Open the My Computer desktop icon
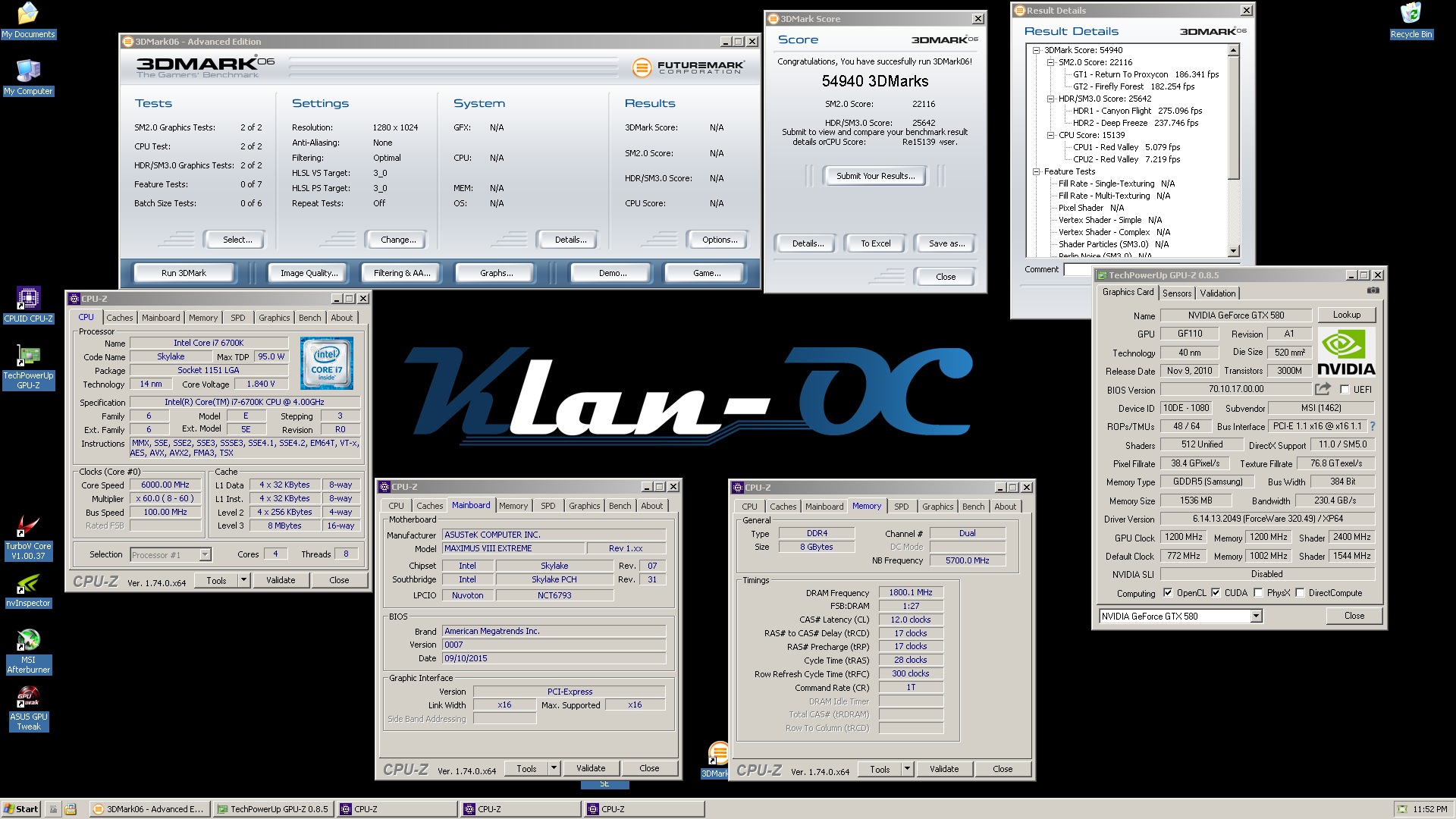 click(x=28, y=77)
